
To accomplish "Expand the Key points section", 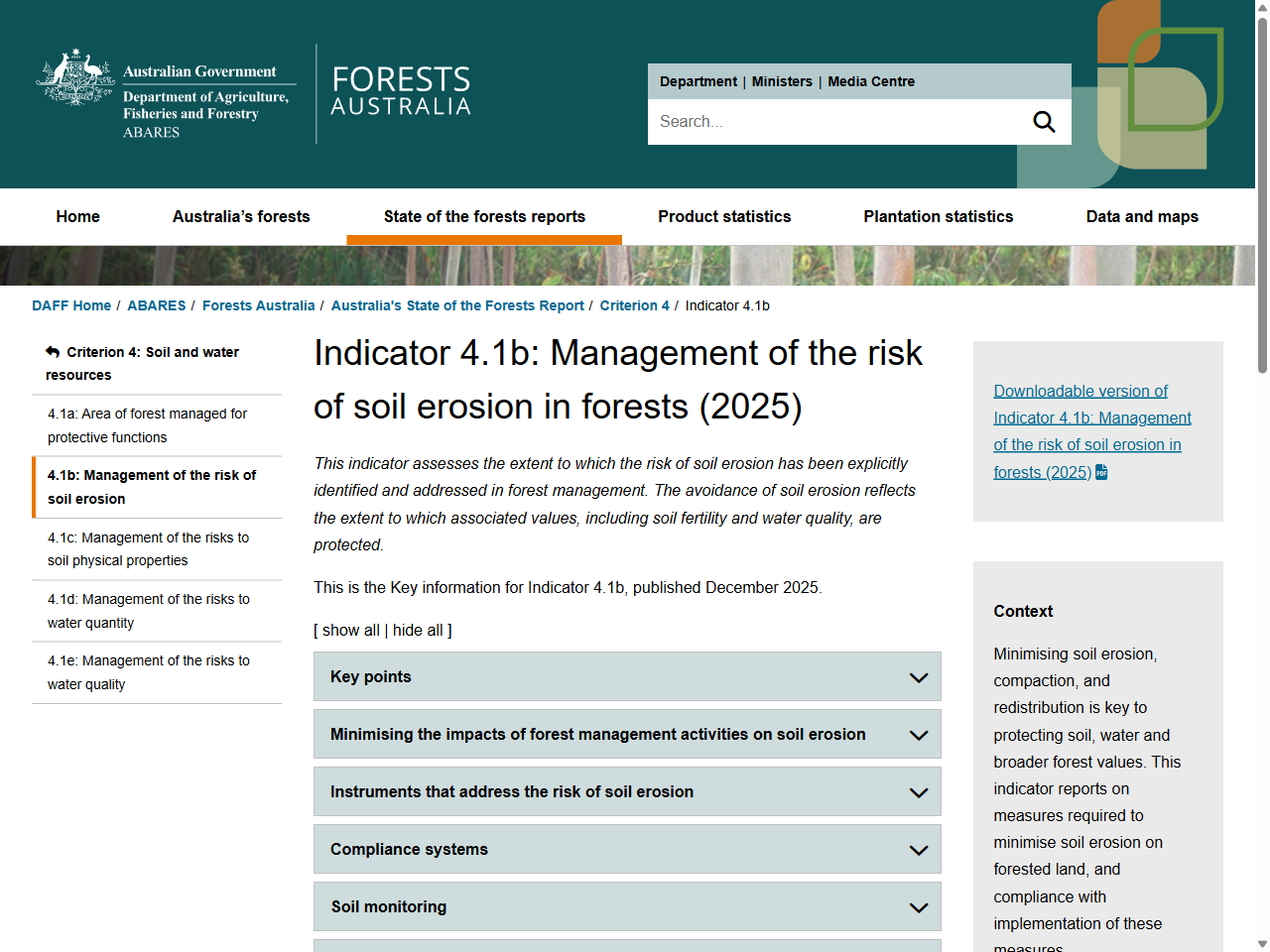I will pyautogui.click(x=626, y=677).
